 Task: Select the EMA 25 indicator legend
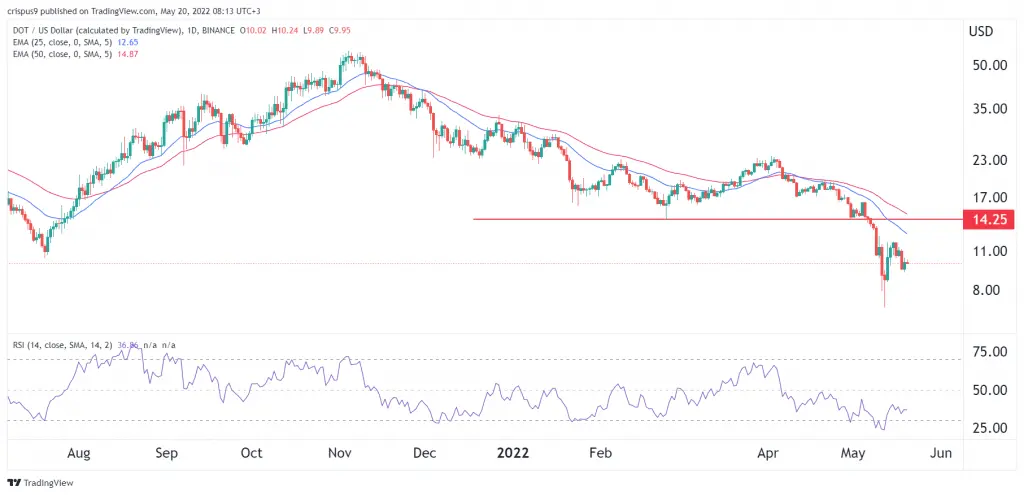coord(75,42)
